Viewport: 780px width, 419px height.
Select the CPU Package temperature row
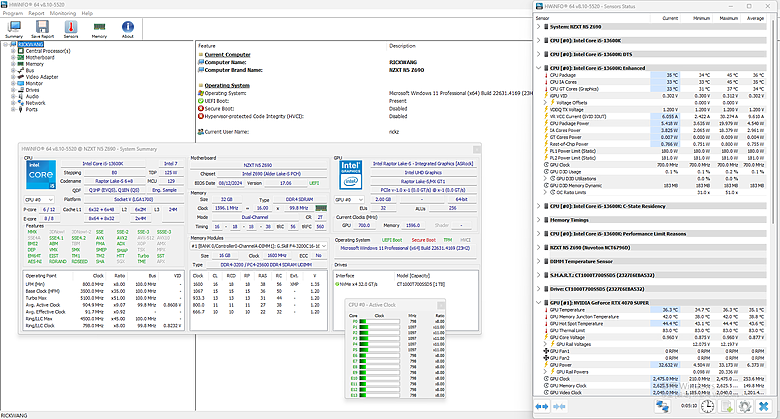pos(655,75)
